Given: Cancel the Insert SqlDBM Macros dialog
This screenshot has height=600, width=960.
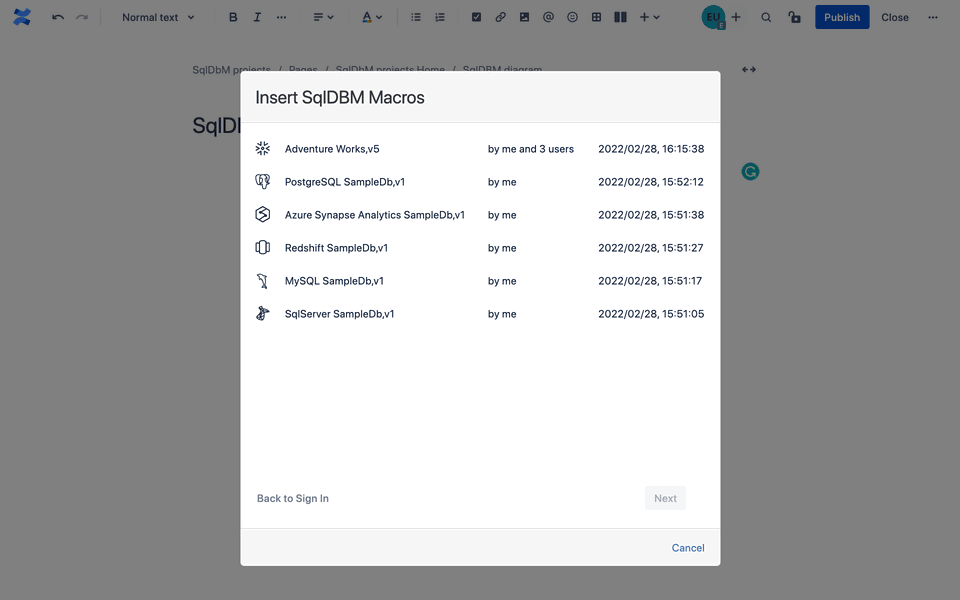Looking at the screenshot, I should pos(688,548).
